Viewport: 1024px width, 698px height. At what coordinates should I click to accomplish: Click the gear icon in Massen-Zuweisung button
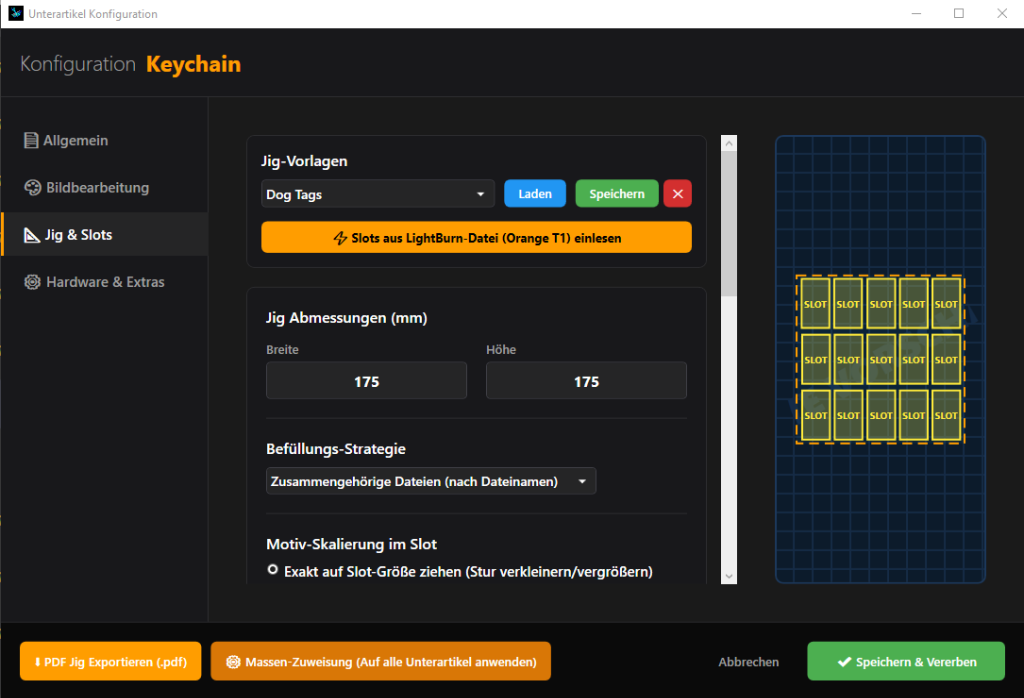click(x=233, y=662)
